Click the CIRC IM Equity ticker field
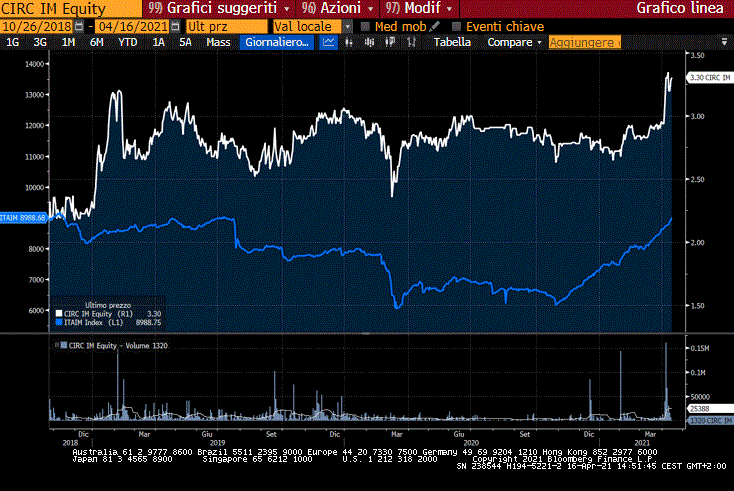The image size is (734, 491). 71,8
